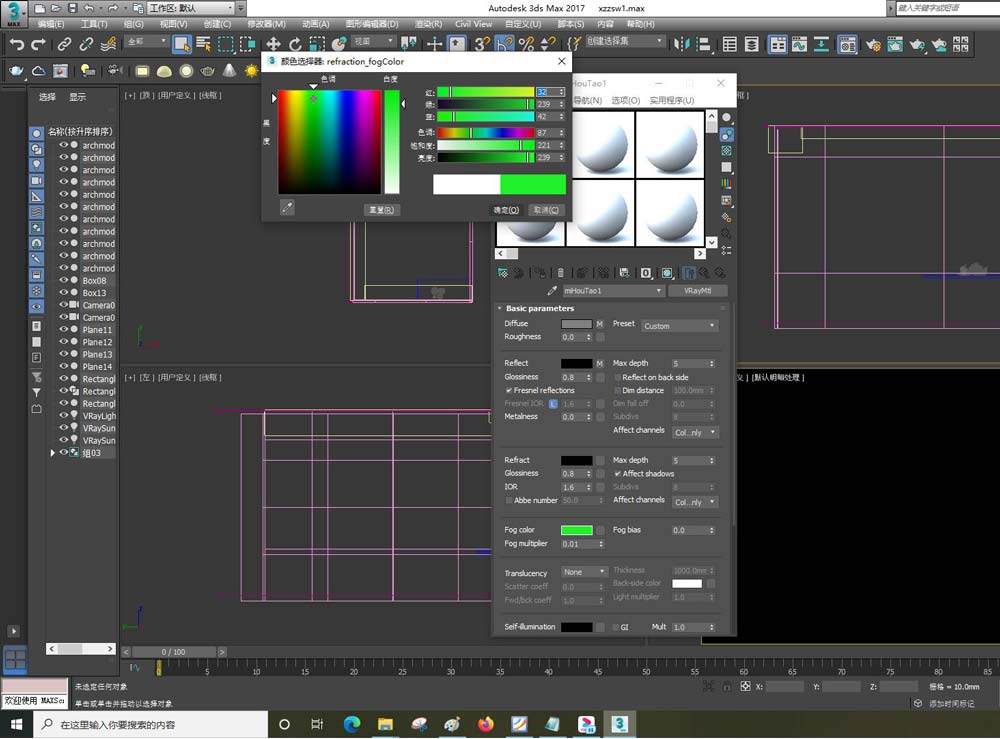Screen dimensions: 1000x739
Task: Hide the Box08 object with eye icon
Action: (x=64, y=281)
